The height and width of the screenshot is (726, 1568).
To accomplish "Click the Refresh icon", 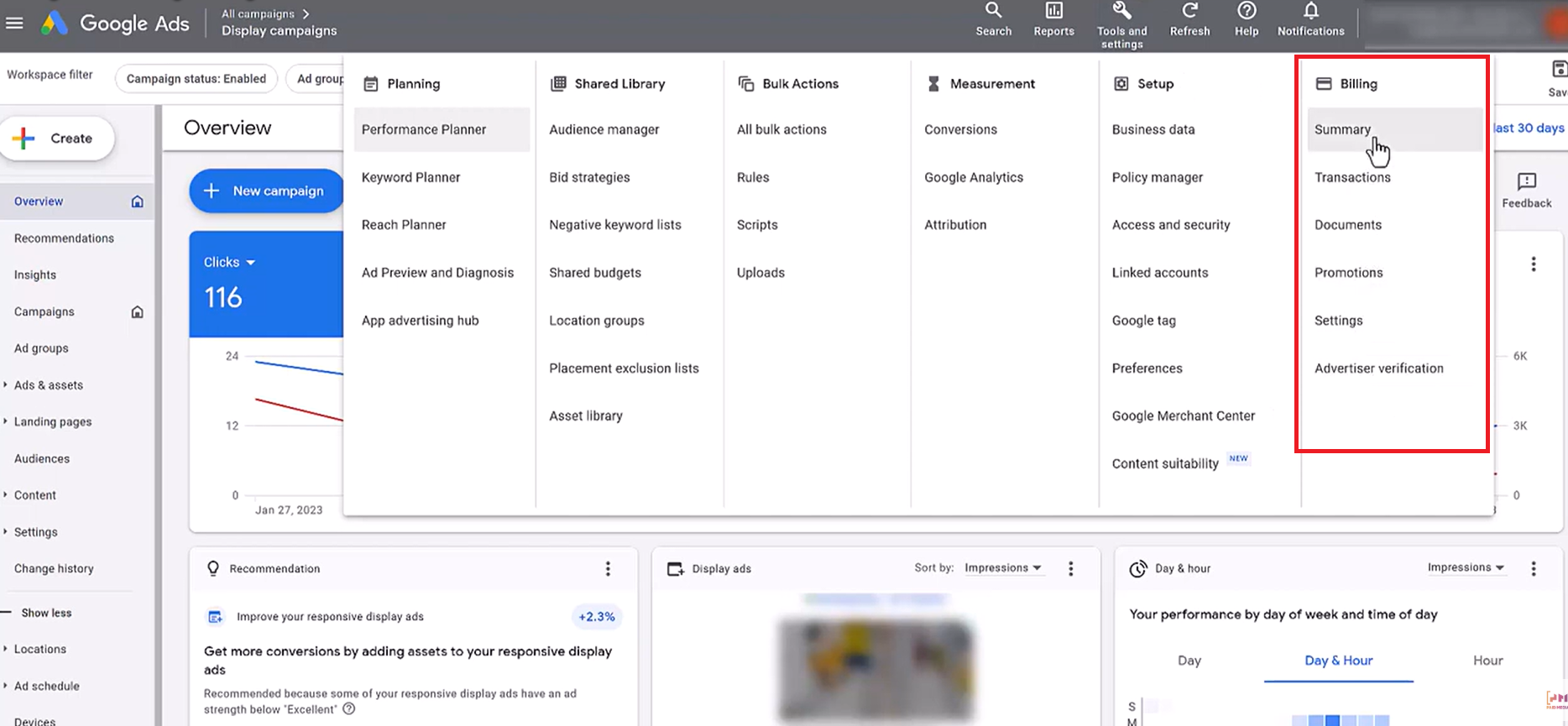I will click(1189, 11).
